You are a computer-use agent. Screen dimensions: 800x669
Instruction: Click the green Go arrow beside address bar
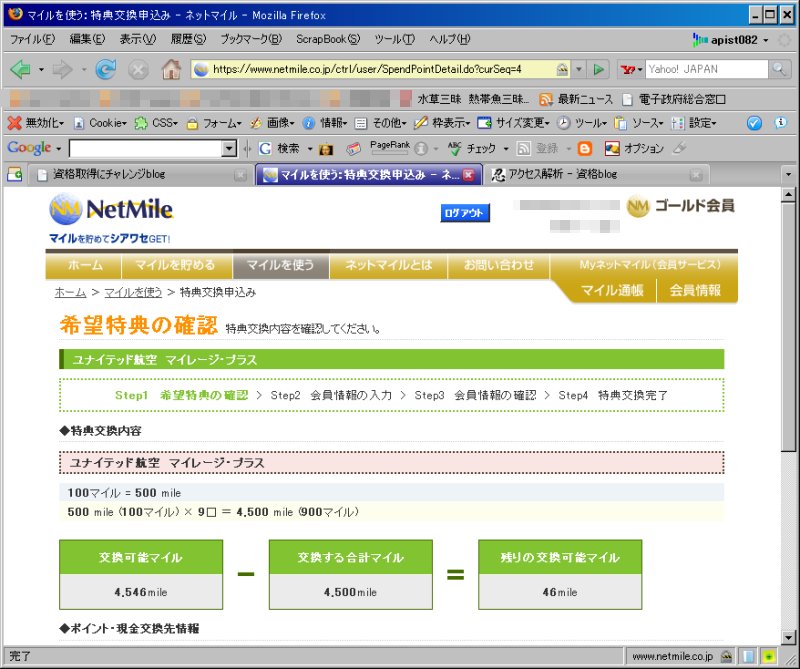(599, 69)
